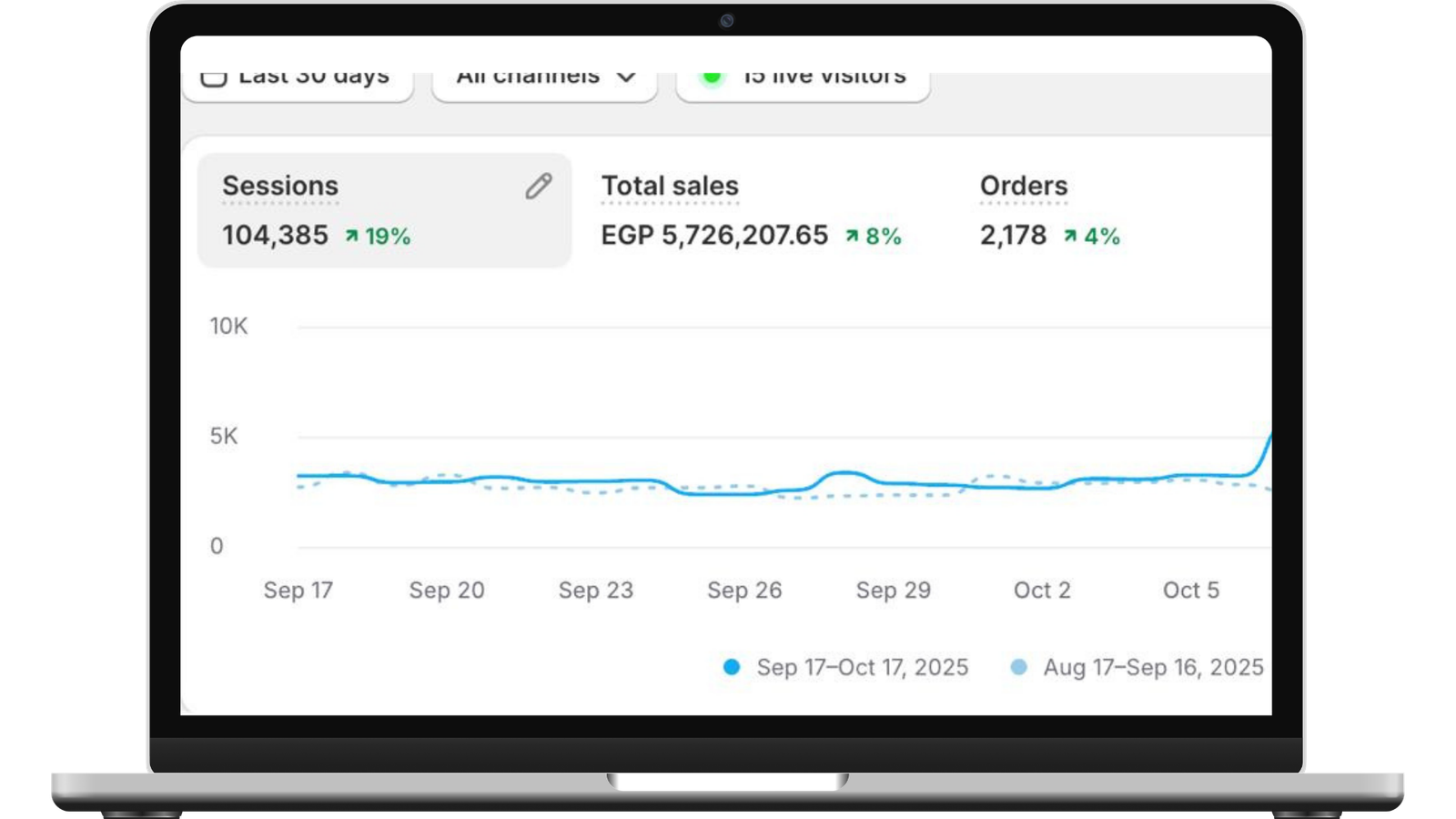Toggle the Aug 17–Sep 16, 2025 legend series
The height and width of the screenshot is (819, 1456).
pyautogui.click(x=1137, y=667)
